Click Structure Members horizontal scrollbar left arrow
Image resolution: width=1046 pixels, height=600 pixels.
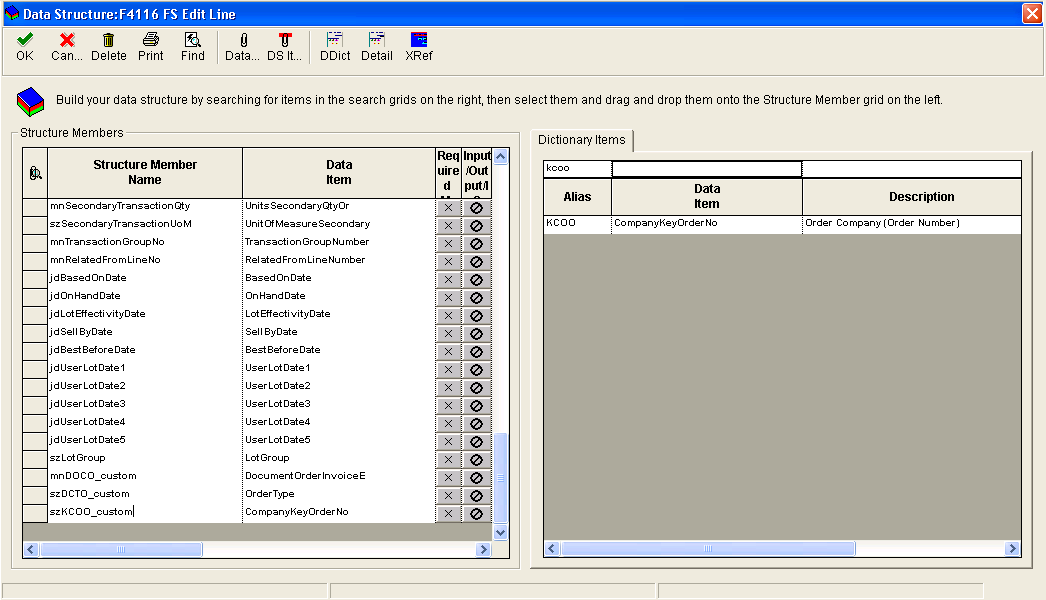click(31, 549)
